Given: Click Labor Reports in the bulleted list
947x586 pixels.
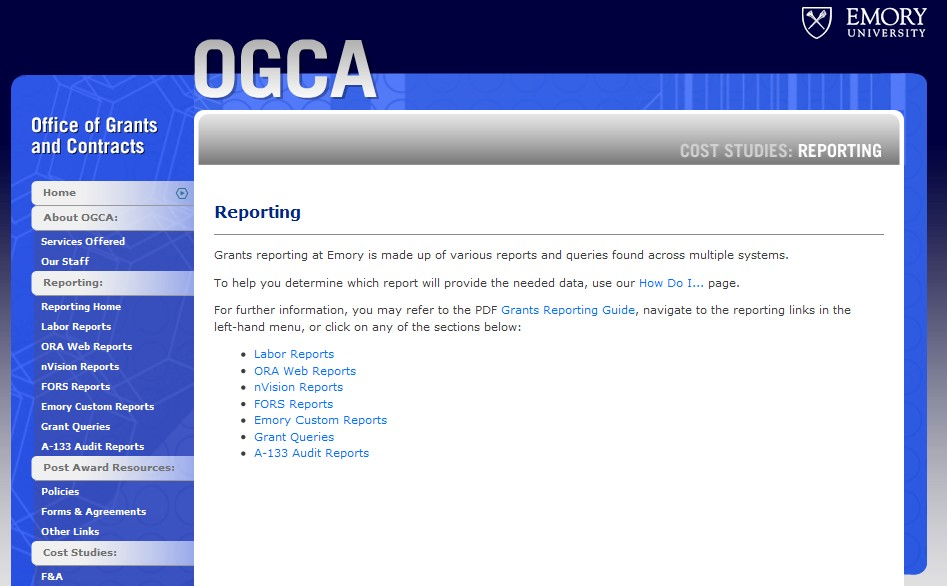Looking at the screenshot, I should pyautogui.click(x=294, y=354).
